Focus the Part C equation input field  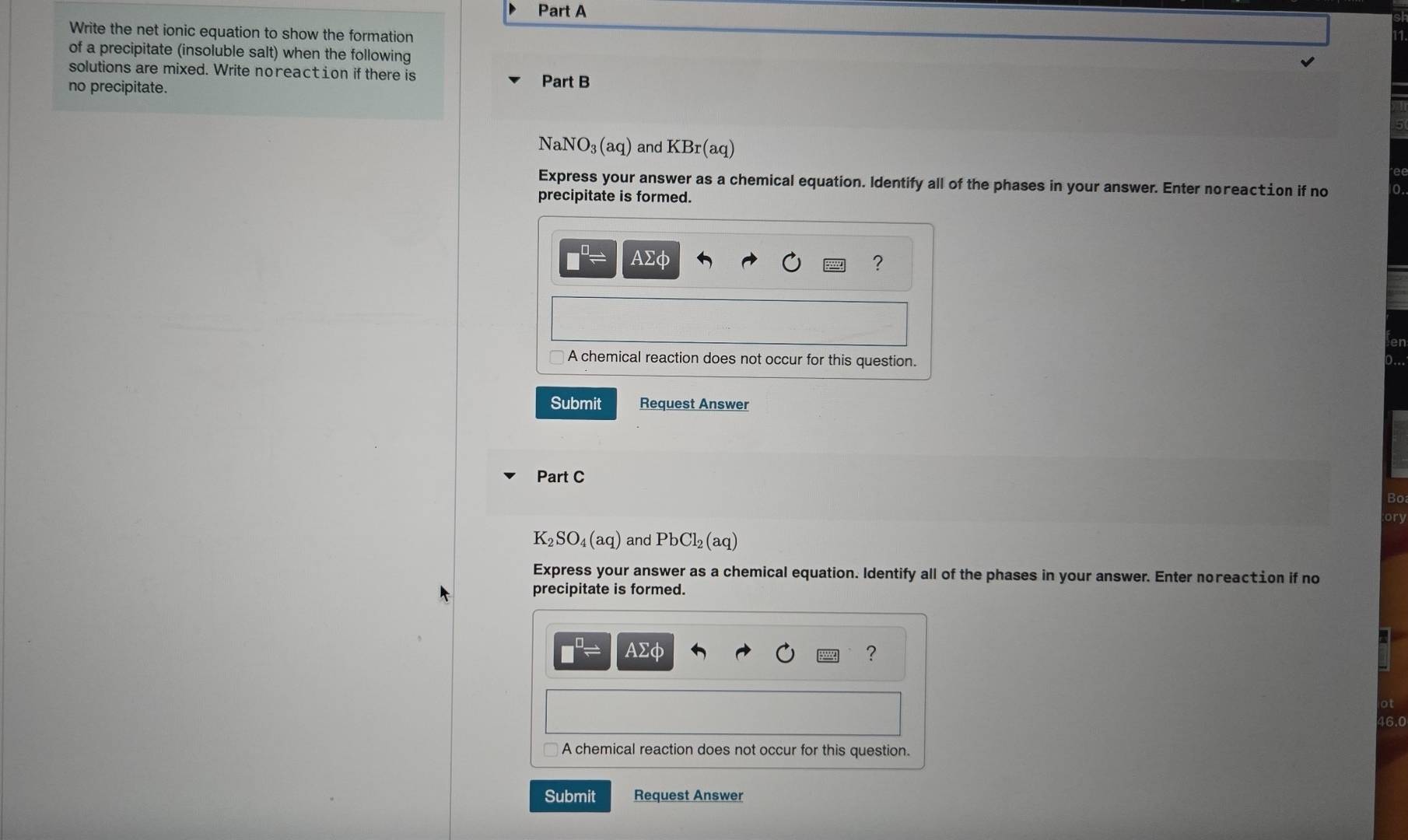pos(723,712)
